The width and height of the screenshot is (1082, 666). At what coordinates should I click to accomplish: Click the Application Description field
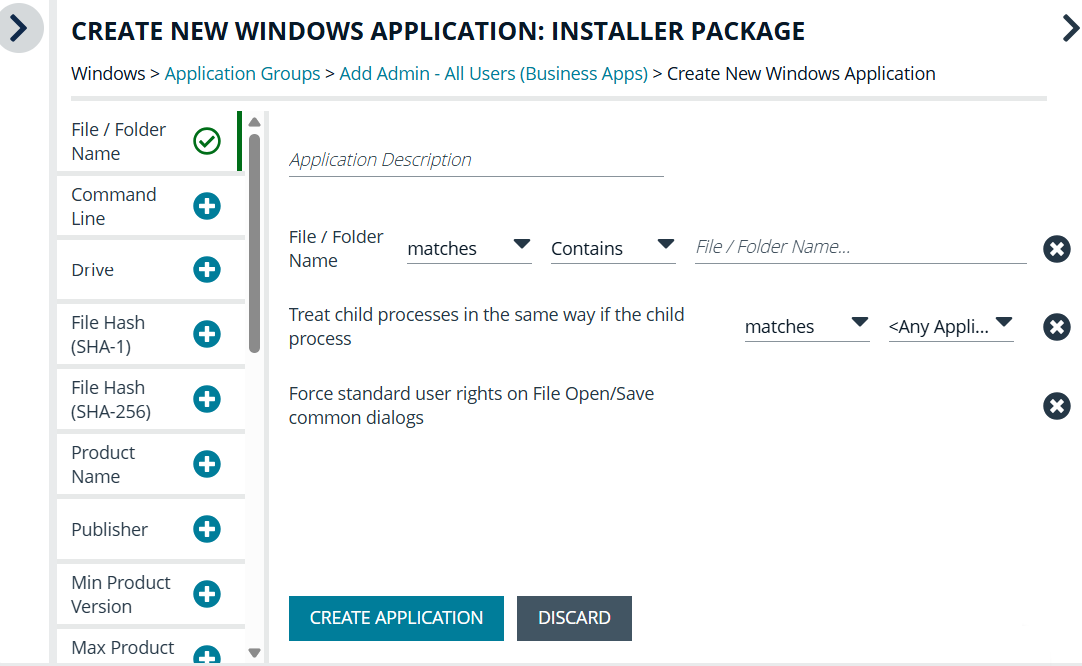[475, 160]
